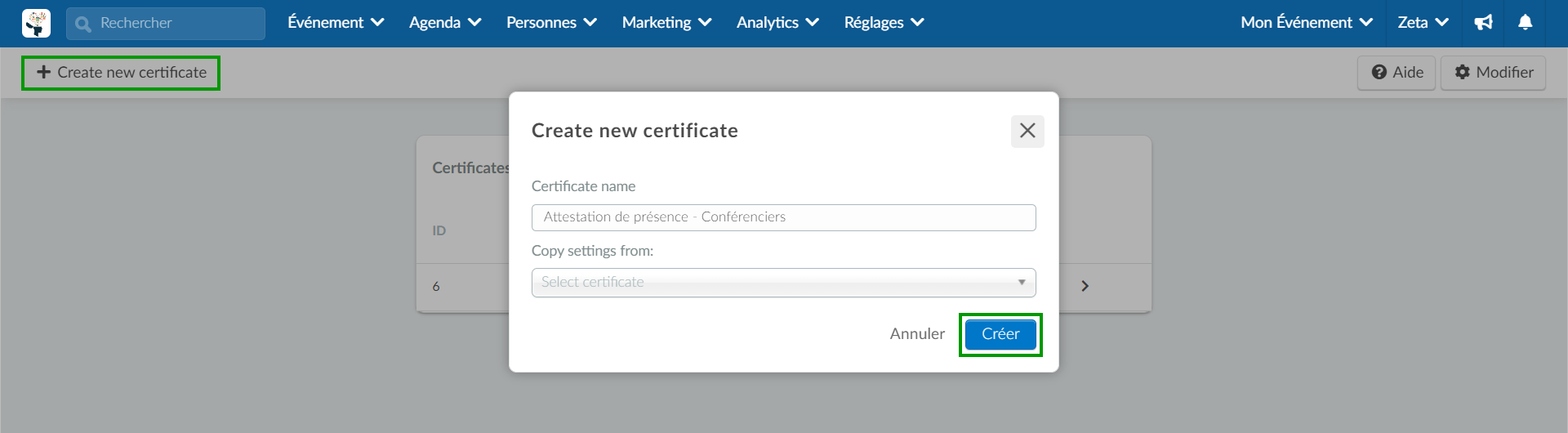Expand the Réglages menu
The image size is (1568, 433).
tap(884, 23)
